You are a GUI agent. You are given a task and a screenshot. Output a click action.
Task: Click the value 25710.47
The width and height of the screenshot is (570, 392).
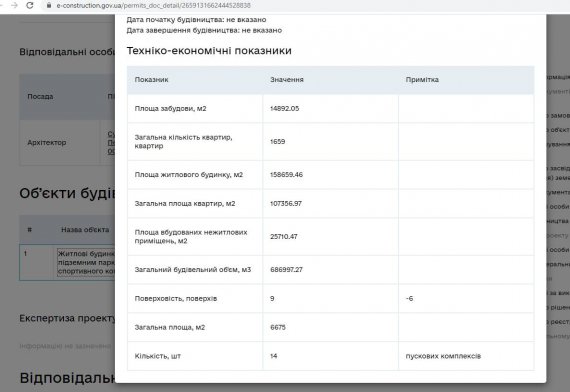284,236
